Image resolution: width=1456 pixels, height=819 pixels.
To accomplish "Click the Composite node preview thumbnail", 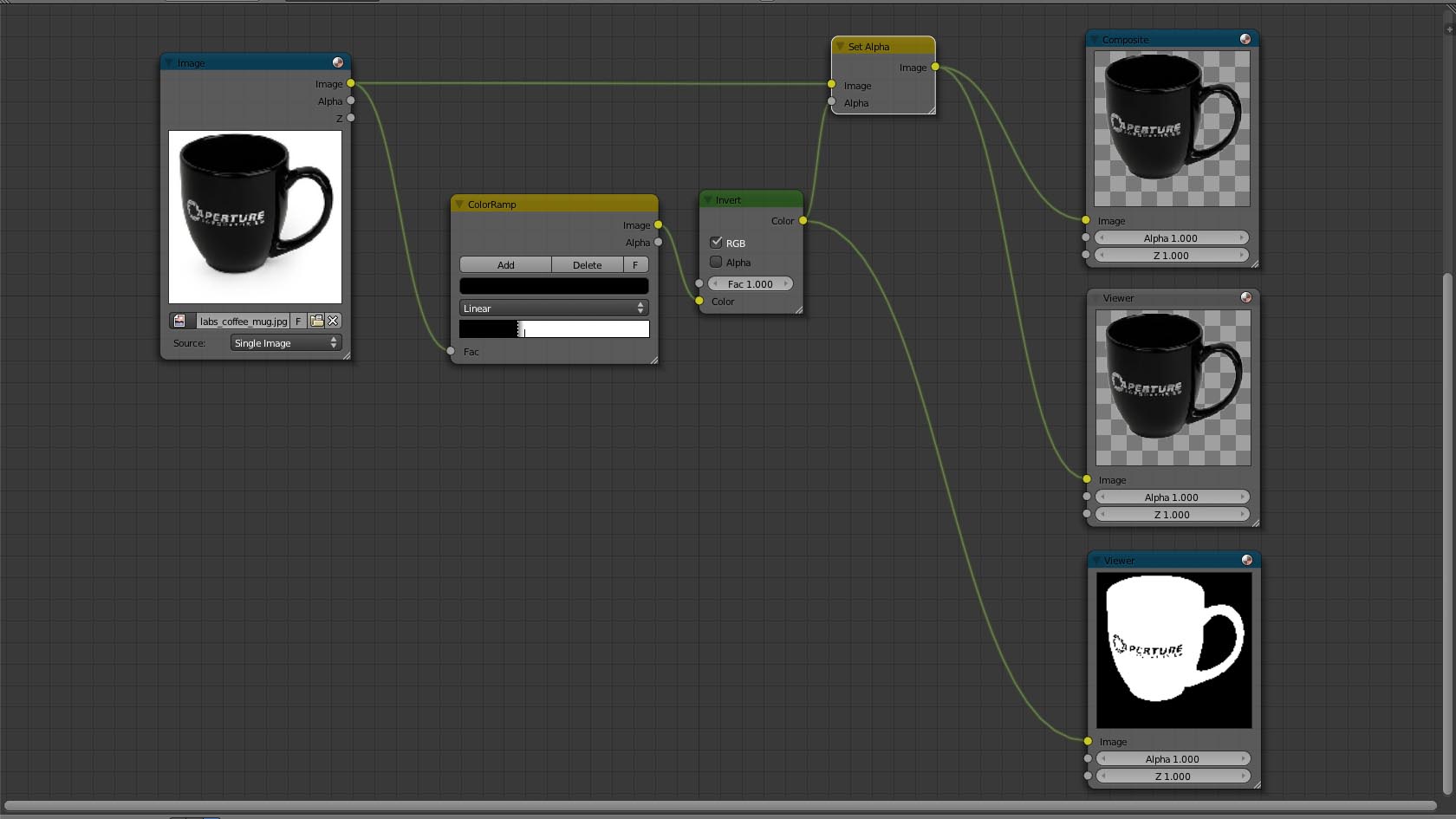I will 1172,128.
